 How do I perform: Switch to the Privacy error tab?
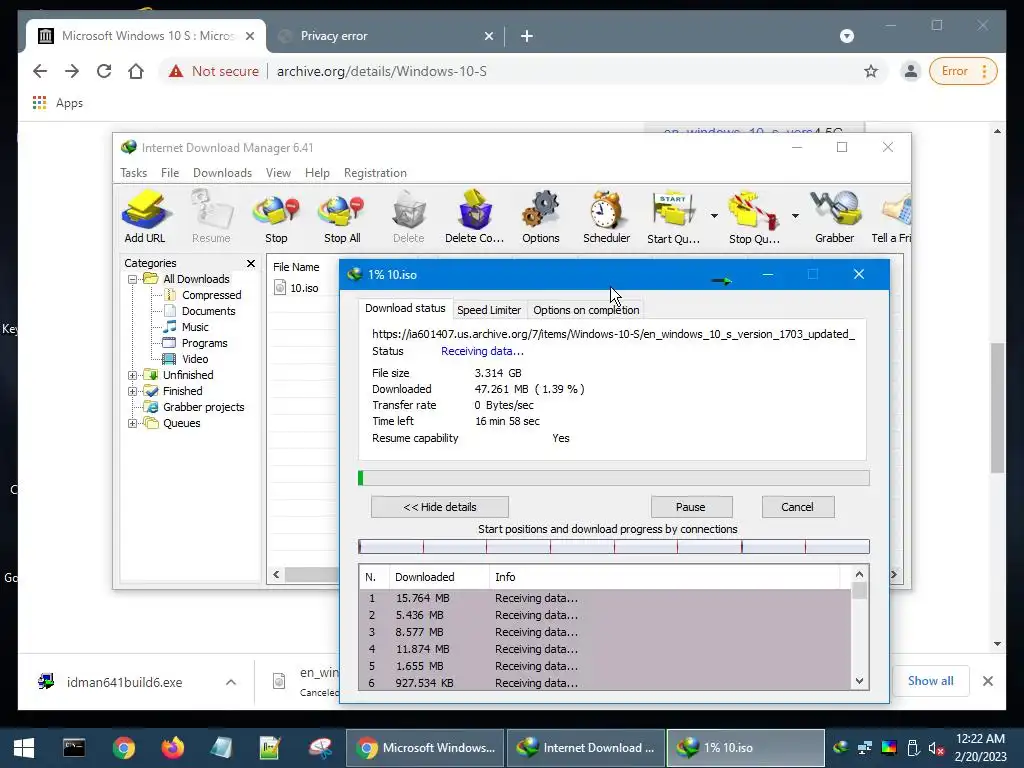tap(385, 36)
